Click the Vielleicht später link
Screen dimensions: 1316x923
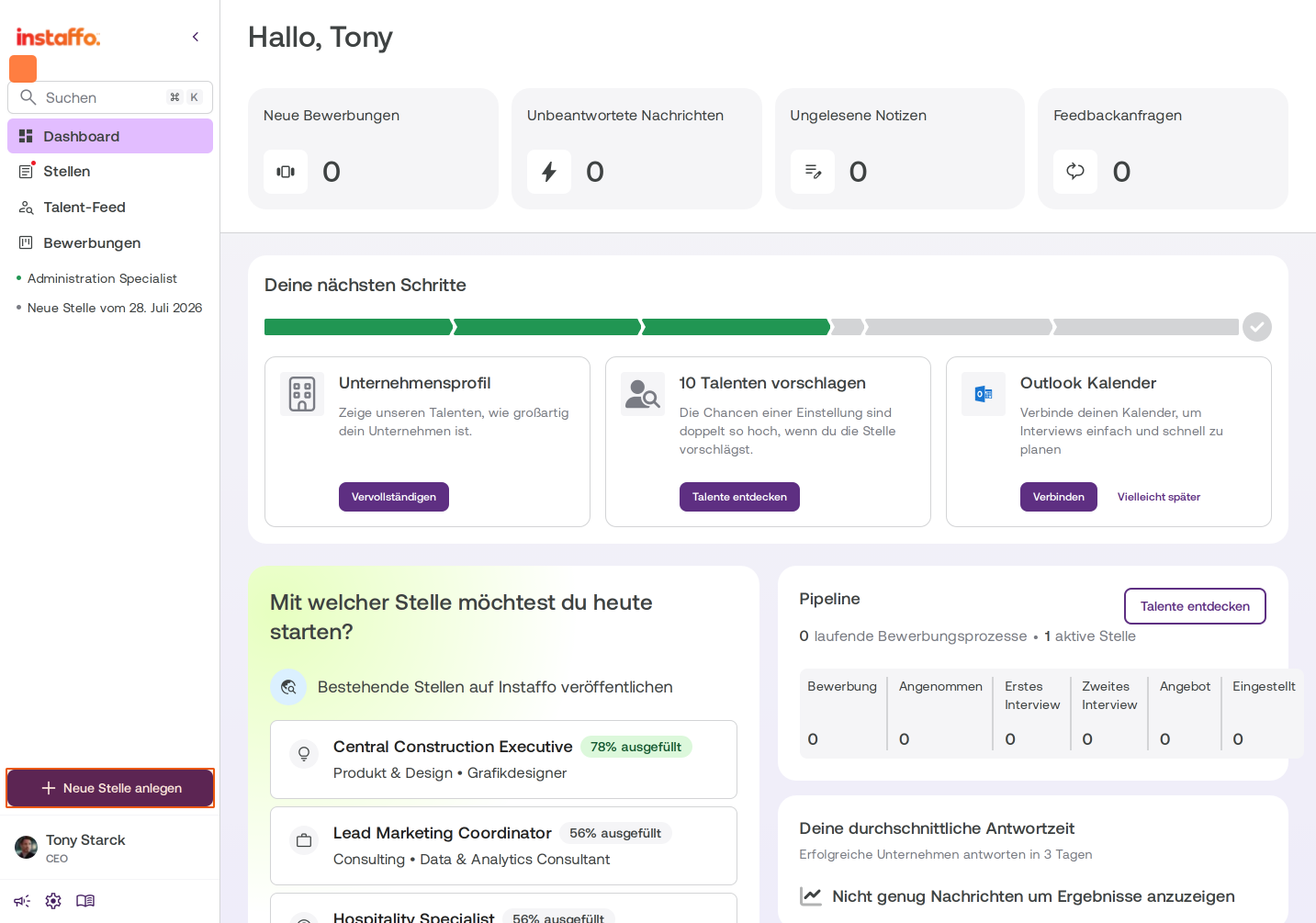pos(1159,497)
